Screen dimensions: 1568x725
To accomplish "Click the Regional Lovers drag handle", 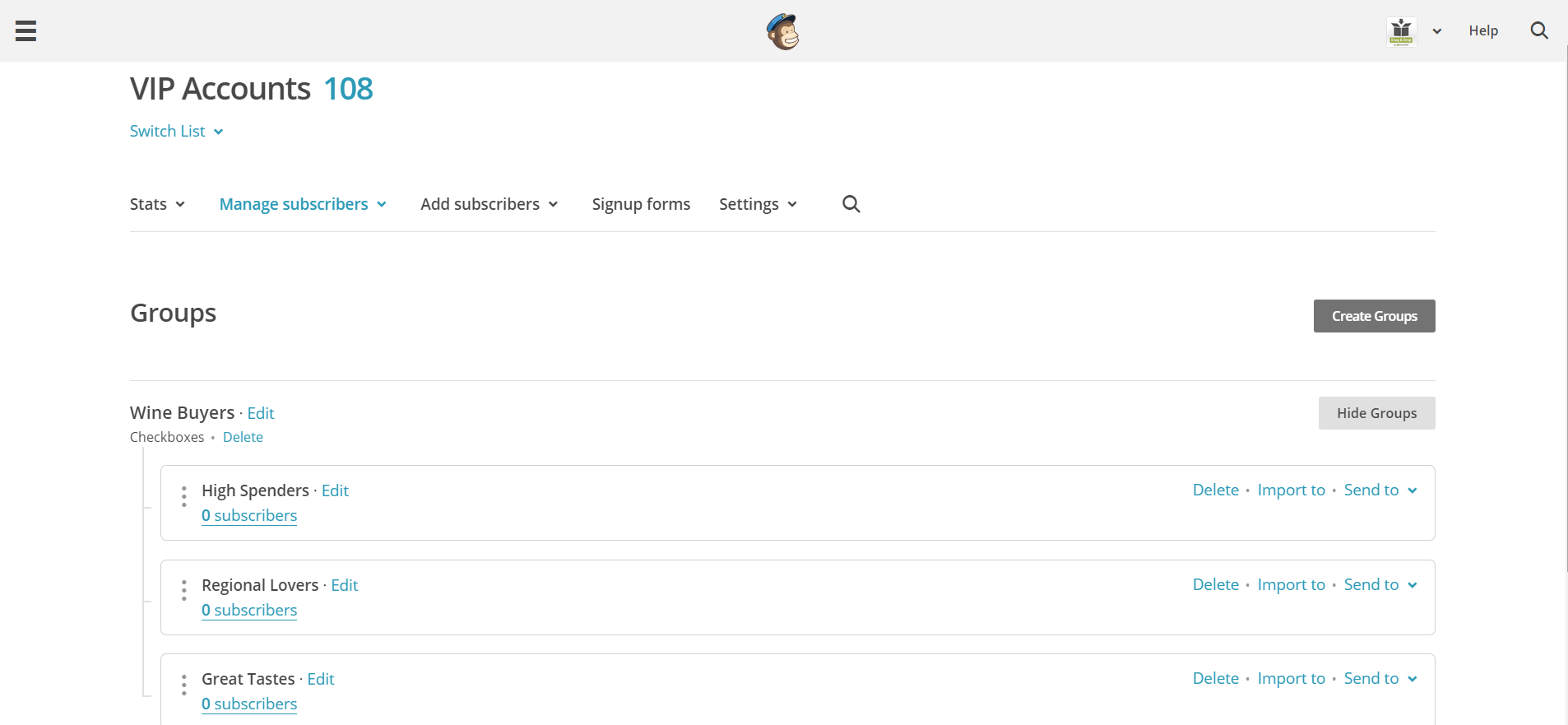I will coord(184,590).
